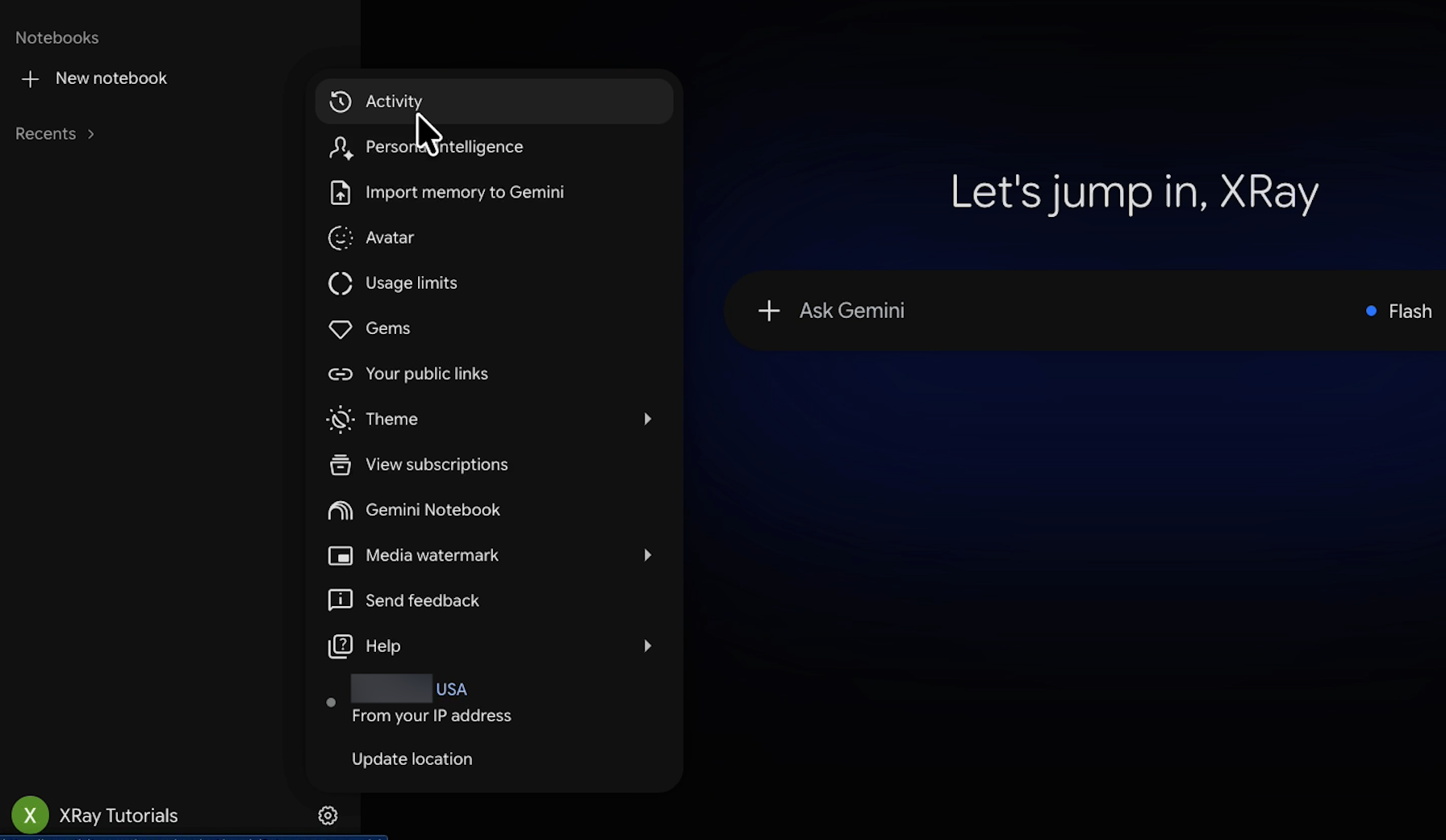Click the plus icon in Ask Gemini box
Screen dimensions: 1446x840
point(769,311)
